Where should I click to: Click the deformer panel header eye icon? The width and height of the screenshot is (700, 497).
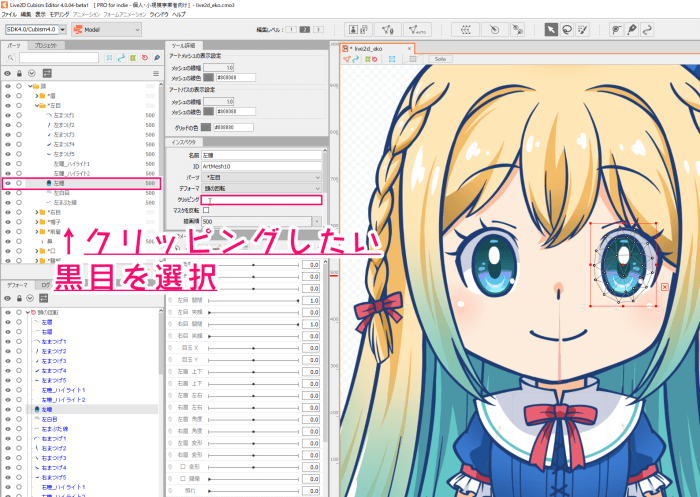pyautogui.click(x=8, y=298)
